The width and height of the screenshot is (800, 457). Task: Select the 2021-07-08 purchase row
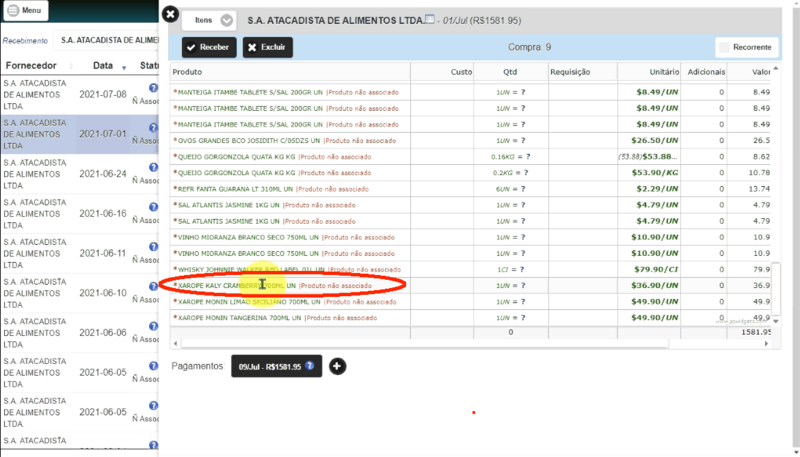[79, 94]
